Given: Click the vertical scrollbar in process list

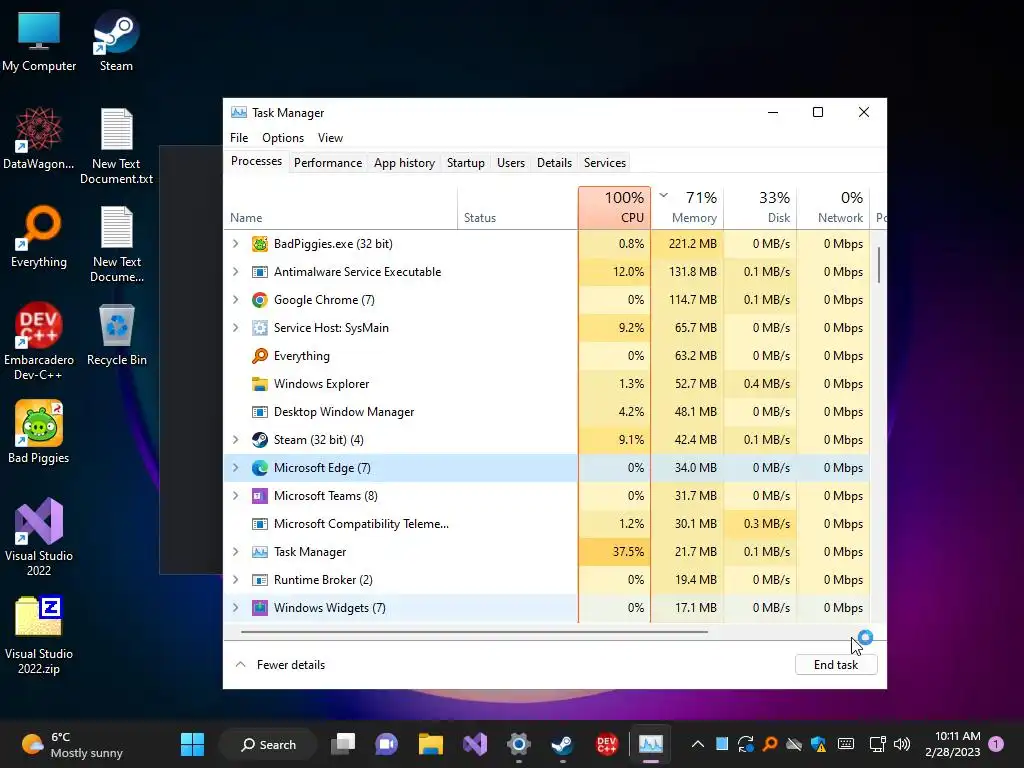Looking at the screenshot, I should (x=879, y=265).
